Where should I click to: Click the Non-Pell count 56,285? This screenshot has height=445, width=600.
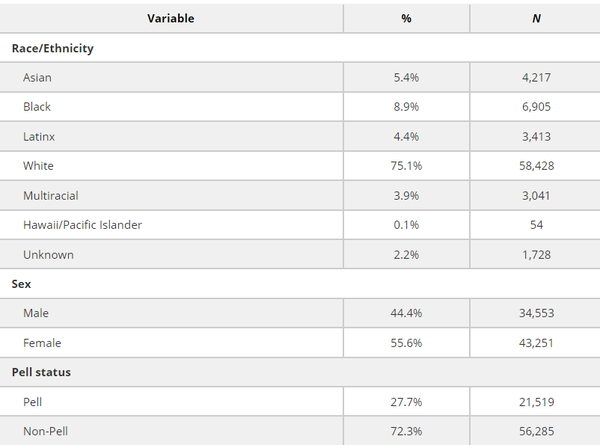[x=536, y=431]
